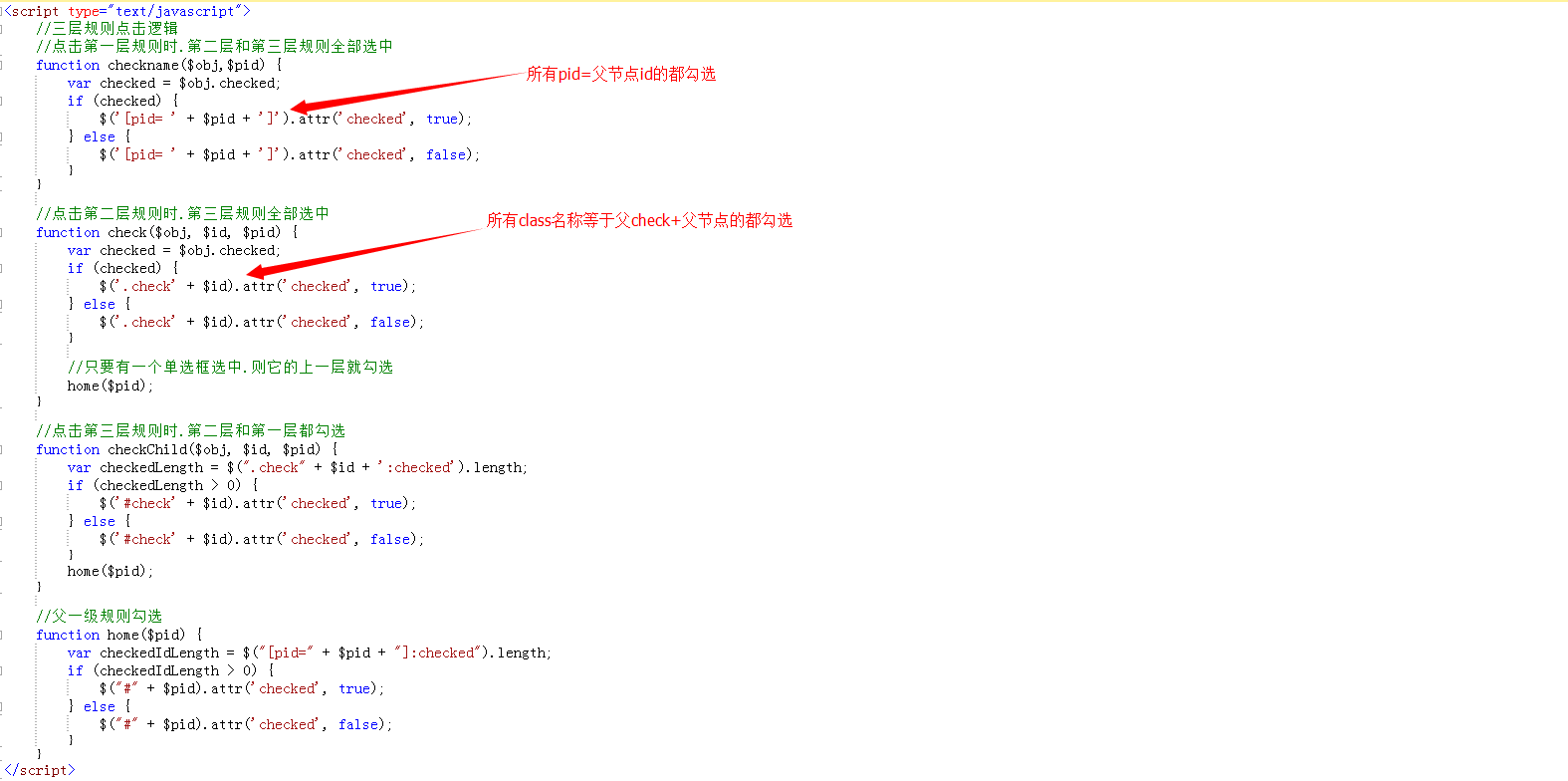Click the "#" + $pid line setting checked false
1568x781 pixels.
click(x=246, y=724)
